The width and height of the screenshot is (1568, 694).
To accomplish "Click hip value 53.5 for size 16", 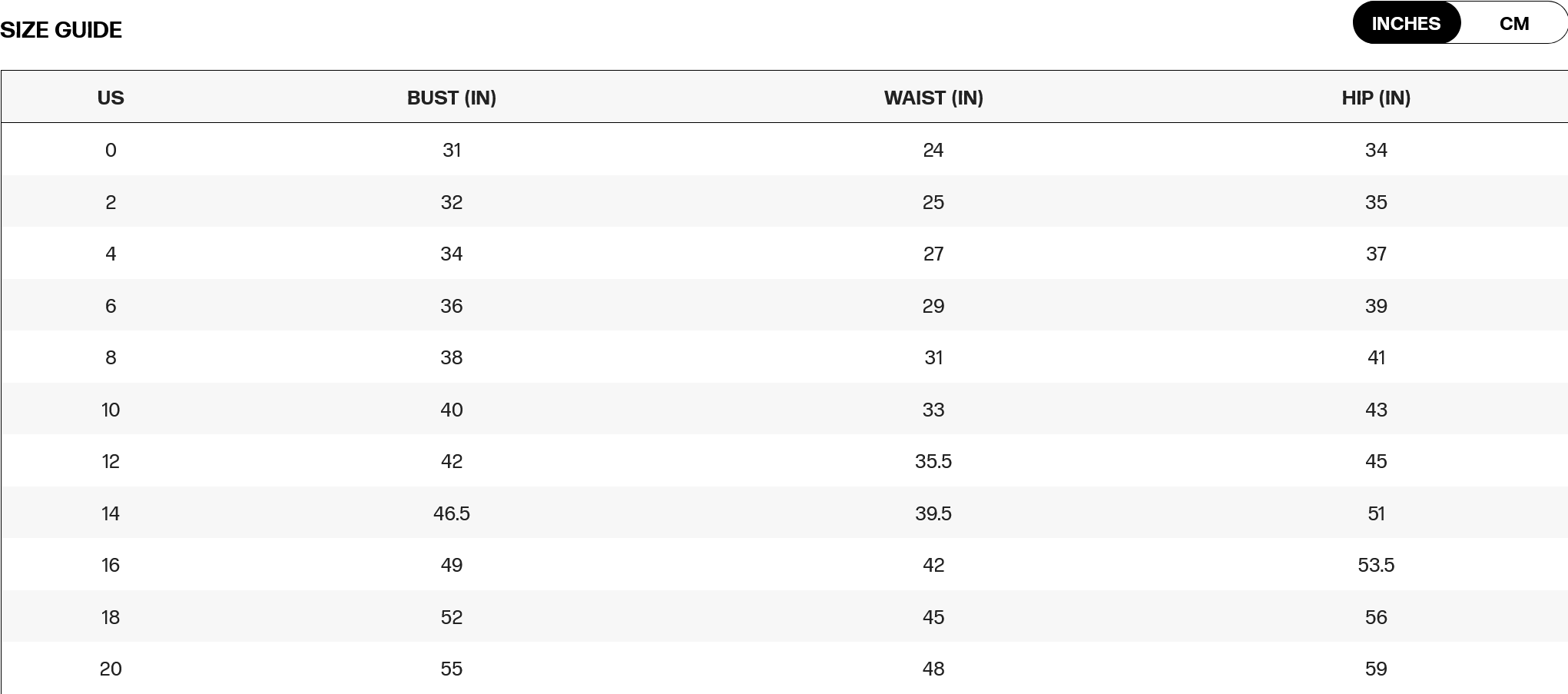I will (x=1376, y=565).
